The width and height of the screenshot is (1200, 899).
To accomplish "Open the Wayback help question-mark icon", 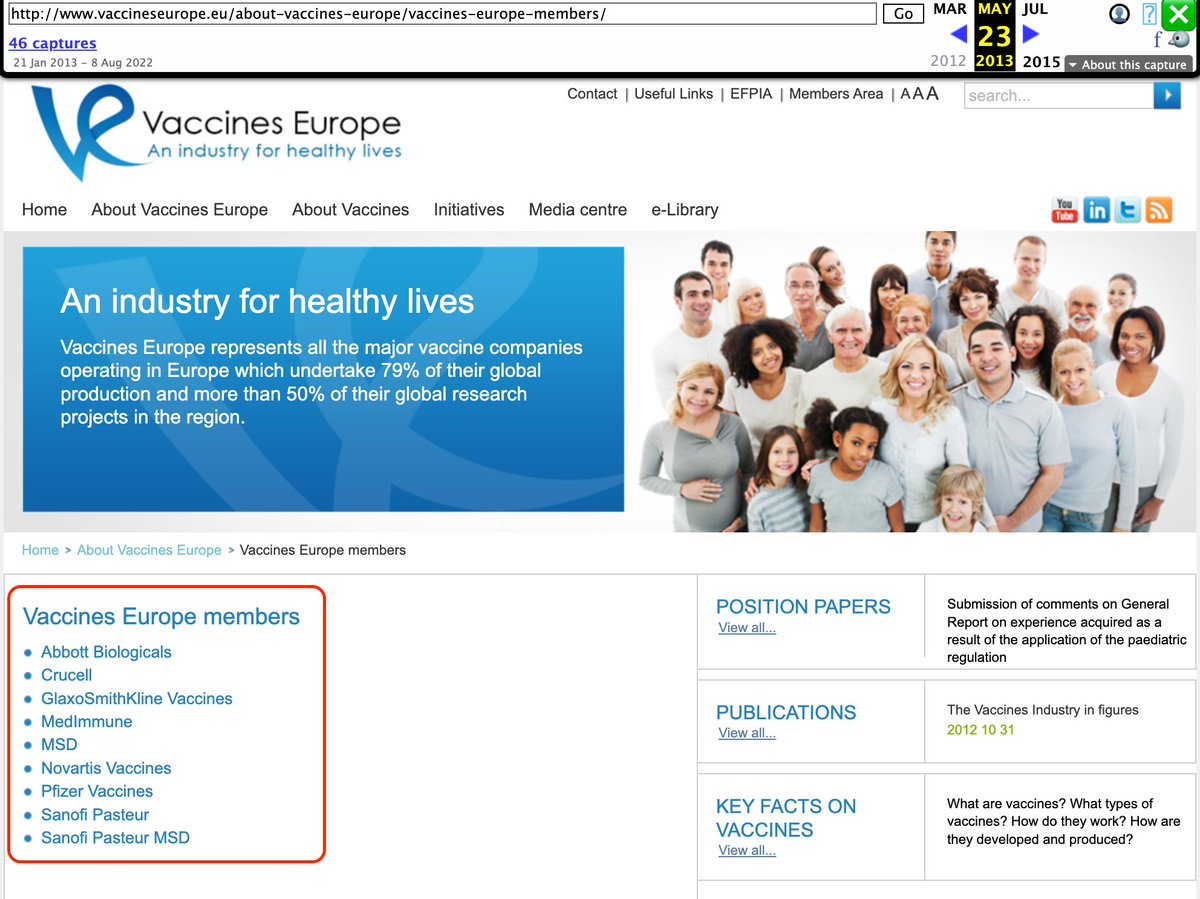I will pos(1150,14).
